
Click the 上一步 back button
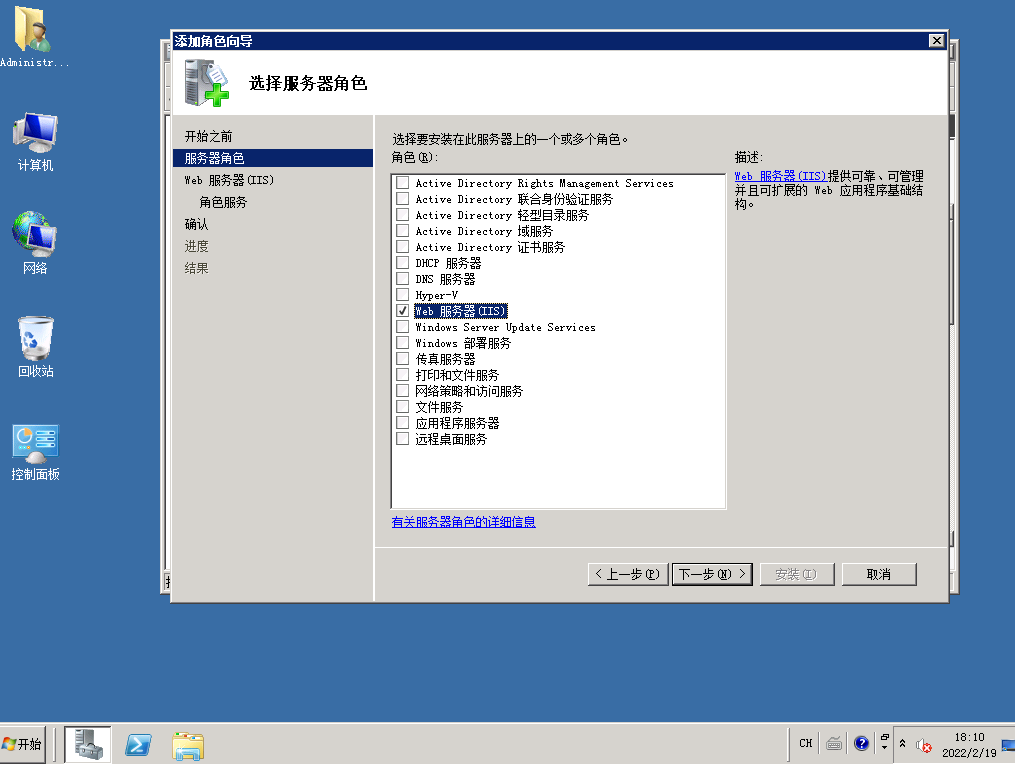click(x=628, y=574)
